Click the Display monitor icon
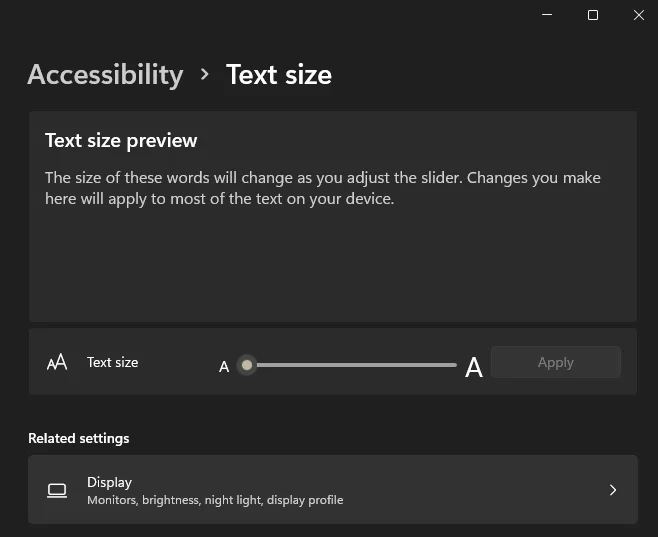 point(57,490)
